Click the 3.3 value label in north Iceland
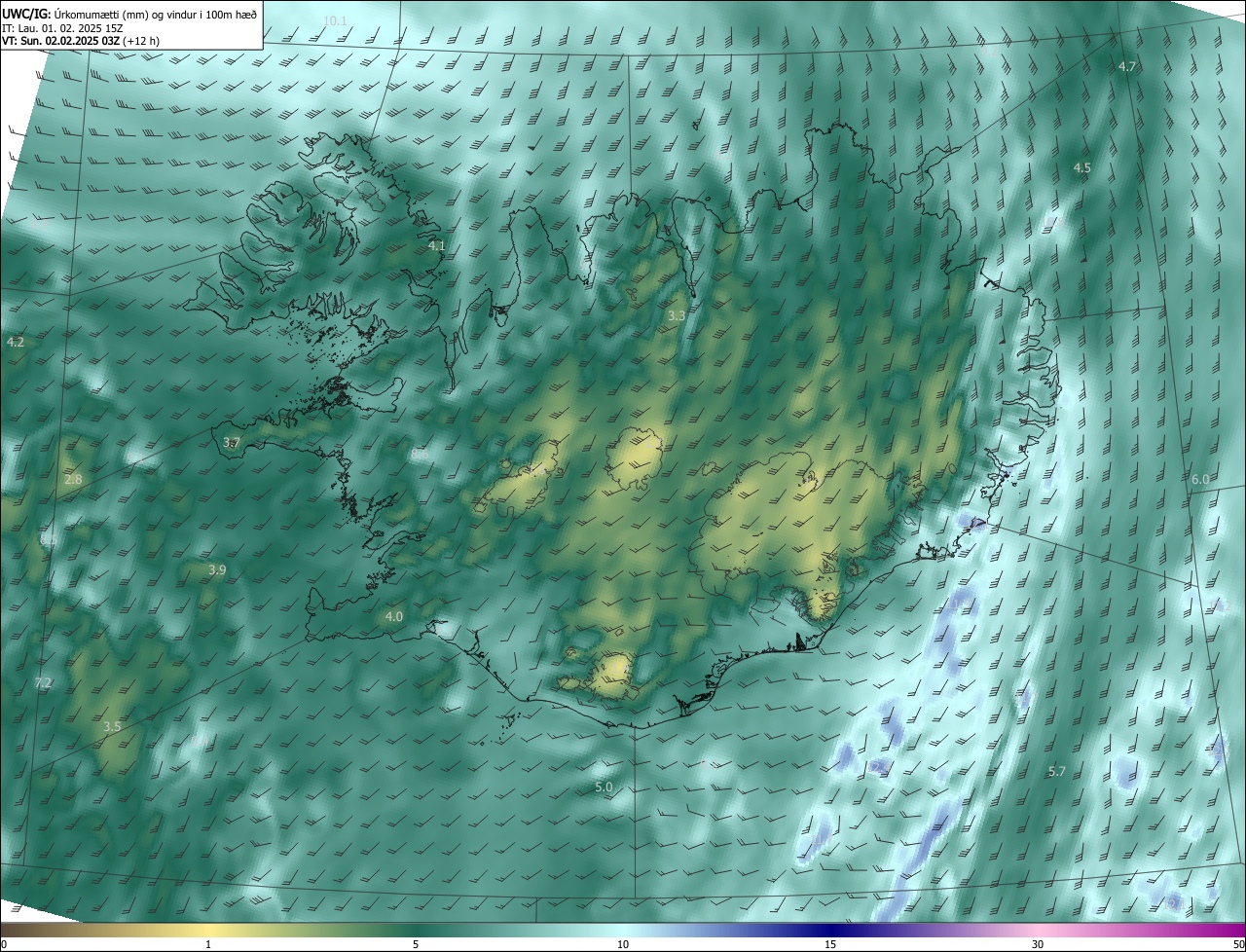The image size is (1246, 952). point(677,316)
